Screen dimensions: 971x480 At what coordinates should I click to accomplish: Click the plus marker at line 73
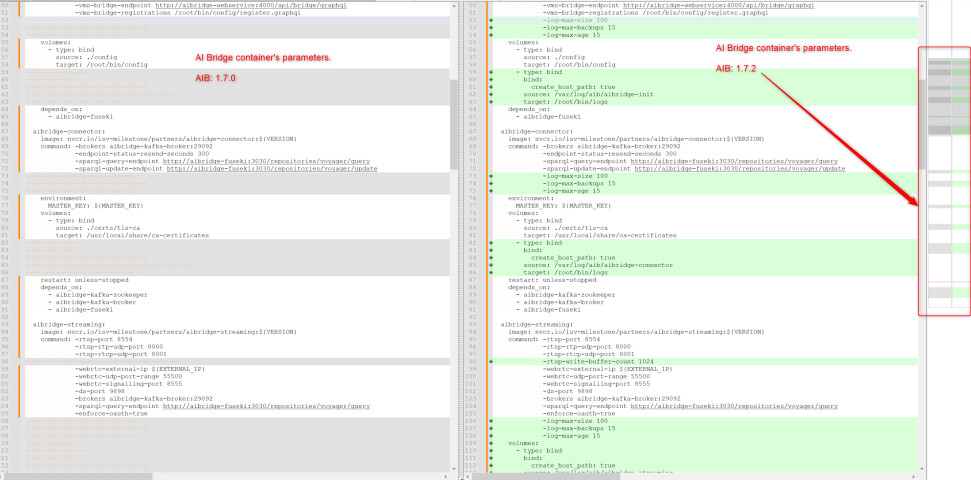tap(490, 176)
